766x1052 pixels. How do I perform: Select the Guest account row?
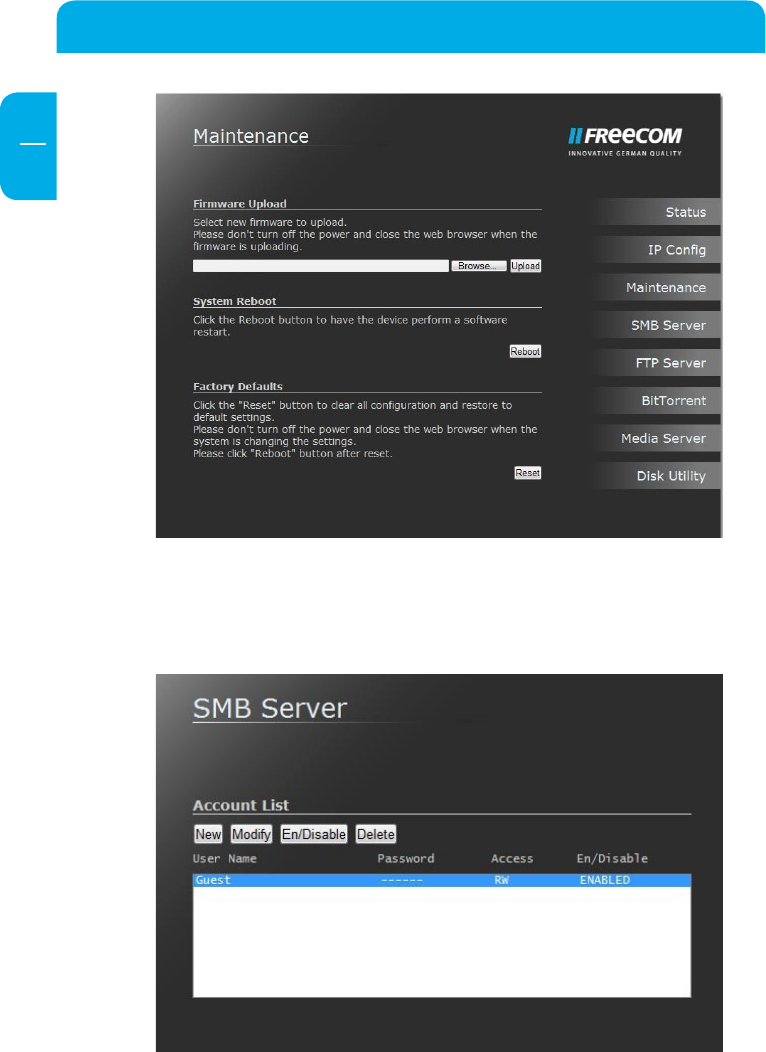tap(441, 880)
